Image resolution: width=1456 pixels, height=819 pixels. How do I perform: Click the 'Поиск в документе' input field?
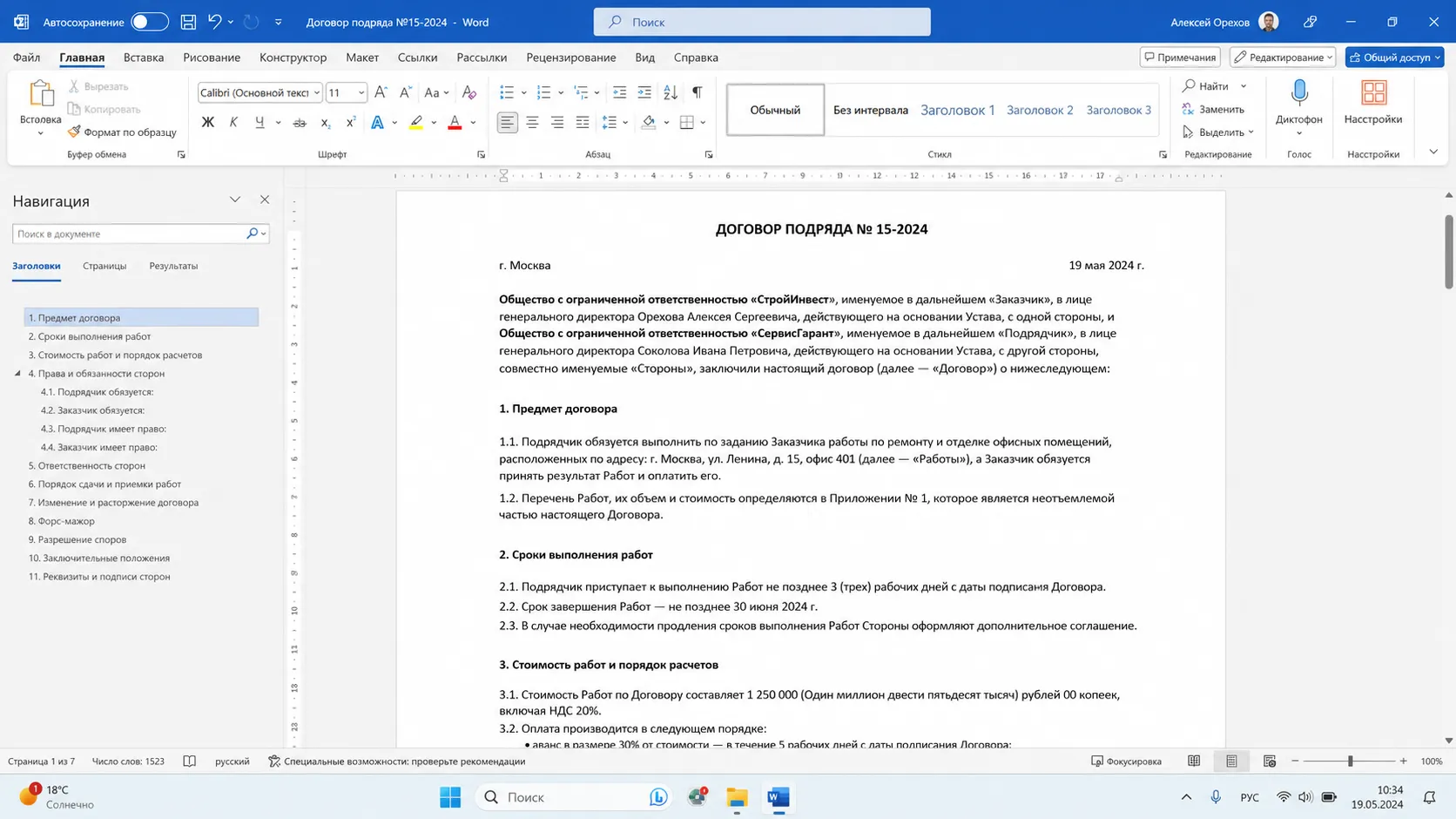coord(128,234)
